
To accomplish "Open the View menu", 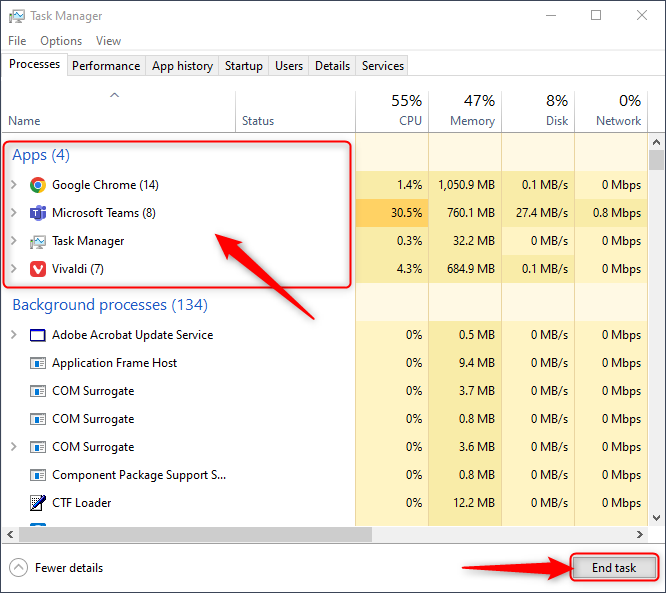I will coord(108,41).
